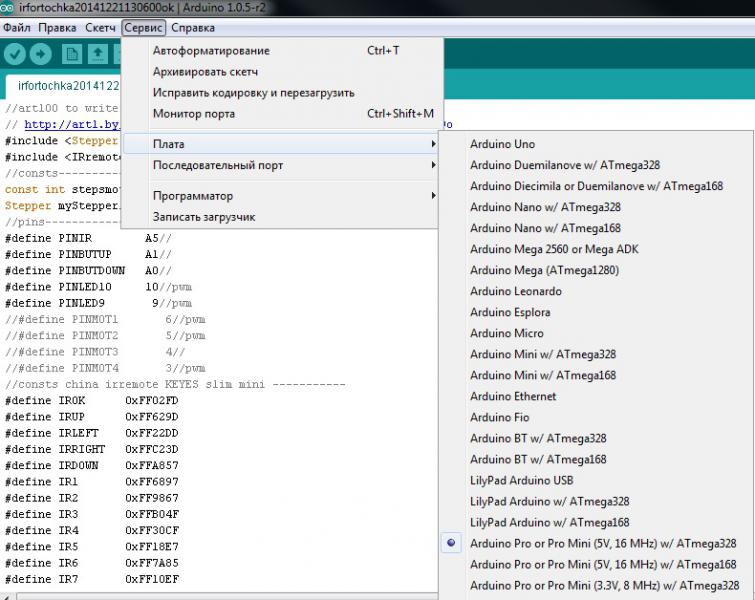Open the Правка menu

(x=57, y=28)
